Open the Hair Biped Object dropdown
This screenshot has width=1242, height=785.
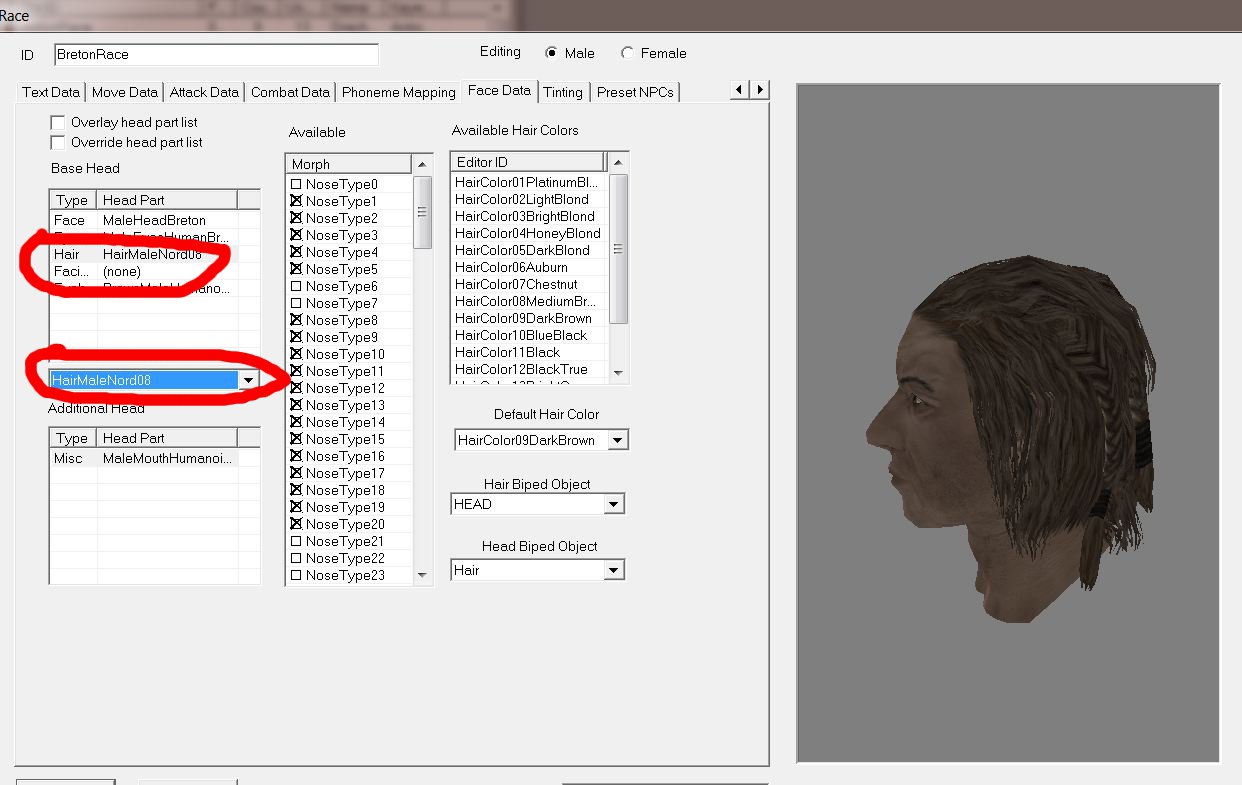pos(614,504)
